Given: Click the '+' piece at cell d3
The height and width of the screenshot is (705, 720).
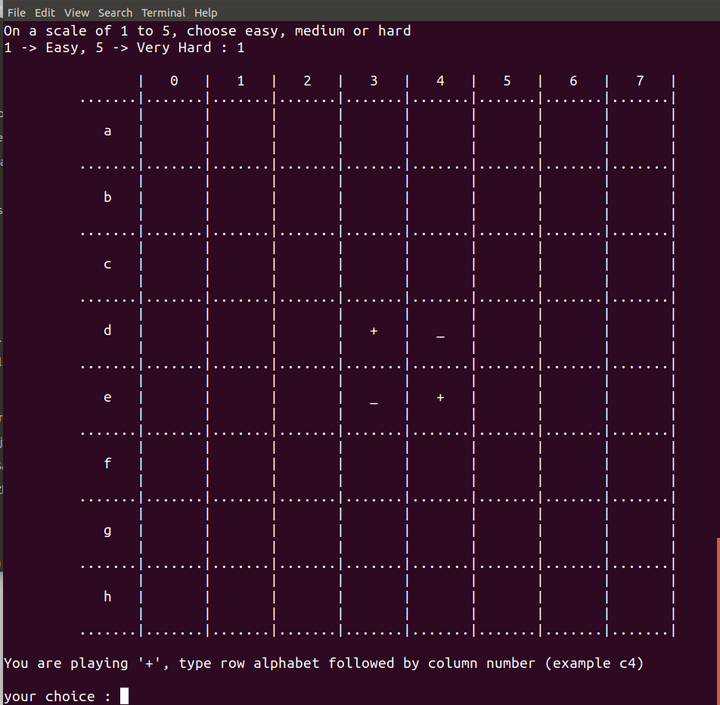Looking at the screenshot, I should [x=374, y=331].
